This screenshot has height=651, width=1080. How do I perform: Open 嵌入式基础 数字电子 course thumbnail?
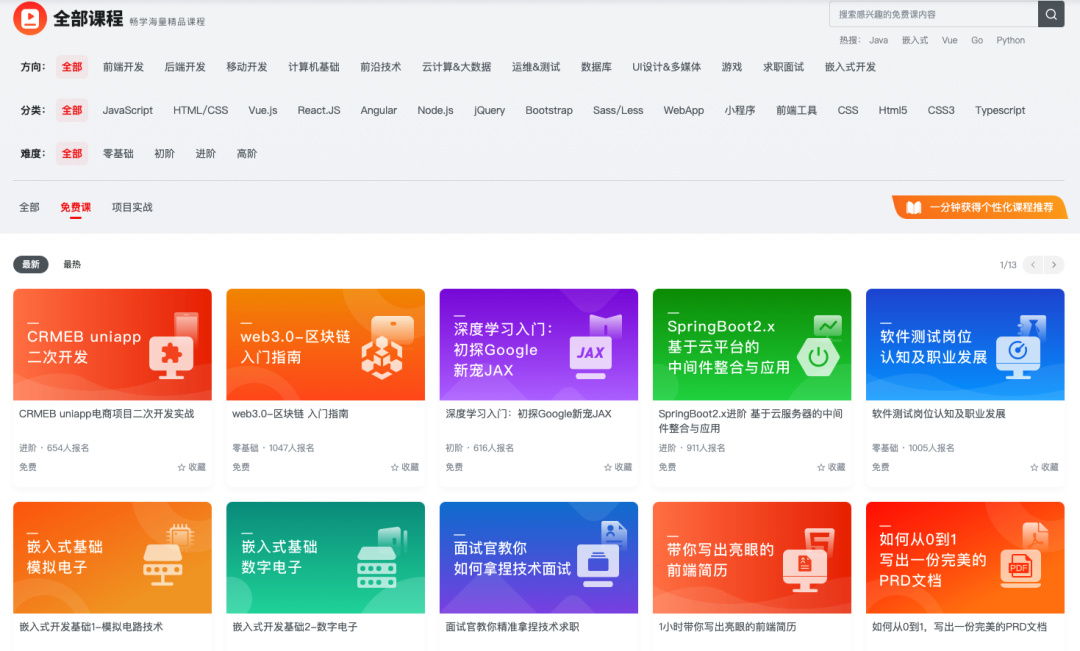pyautogui.click(x=325, y=557)
